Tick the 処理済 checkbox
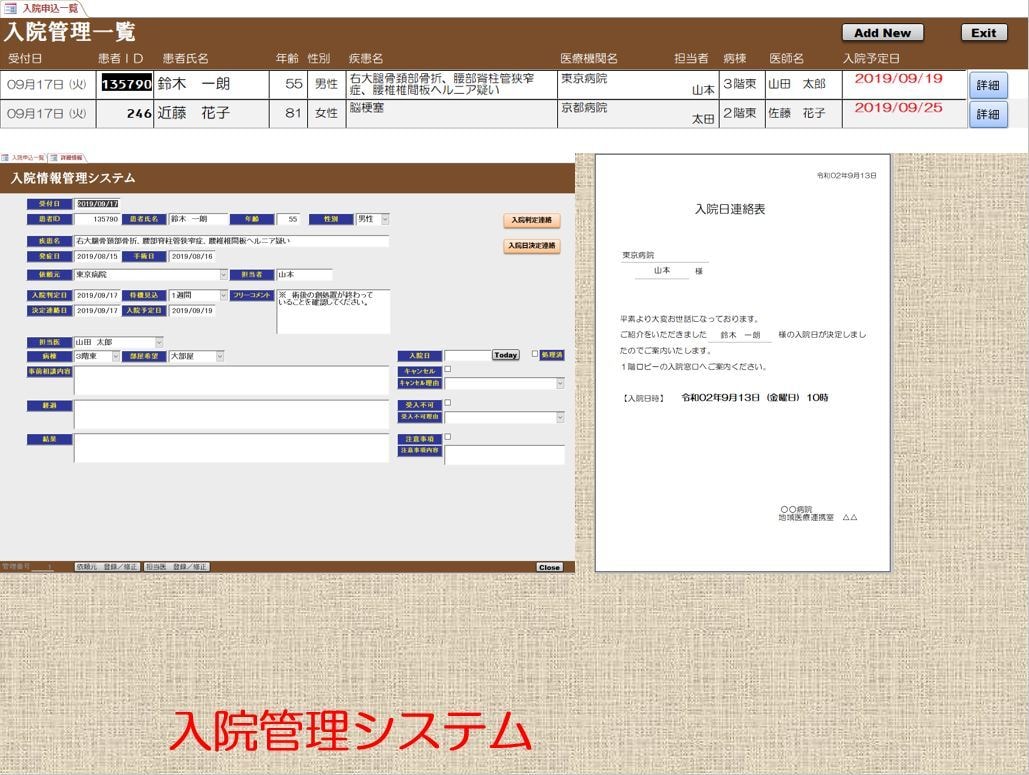This screenshot has width=1029, height=775. click(x=535, y=354)
